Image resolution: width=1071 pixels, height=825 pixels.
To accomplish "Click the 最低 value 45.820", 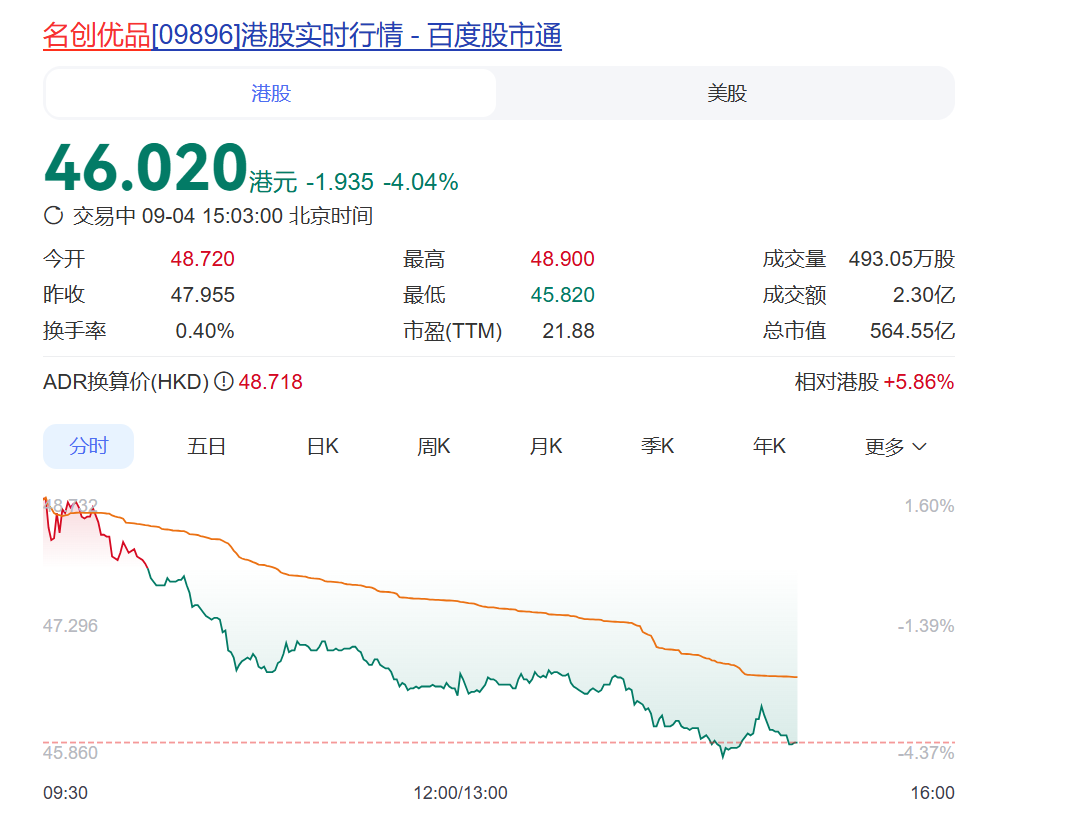I will pyautogui.click(x=562, y=294).
